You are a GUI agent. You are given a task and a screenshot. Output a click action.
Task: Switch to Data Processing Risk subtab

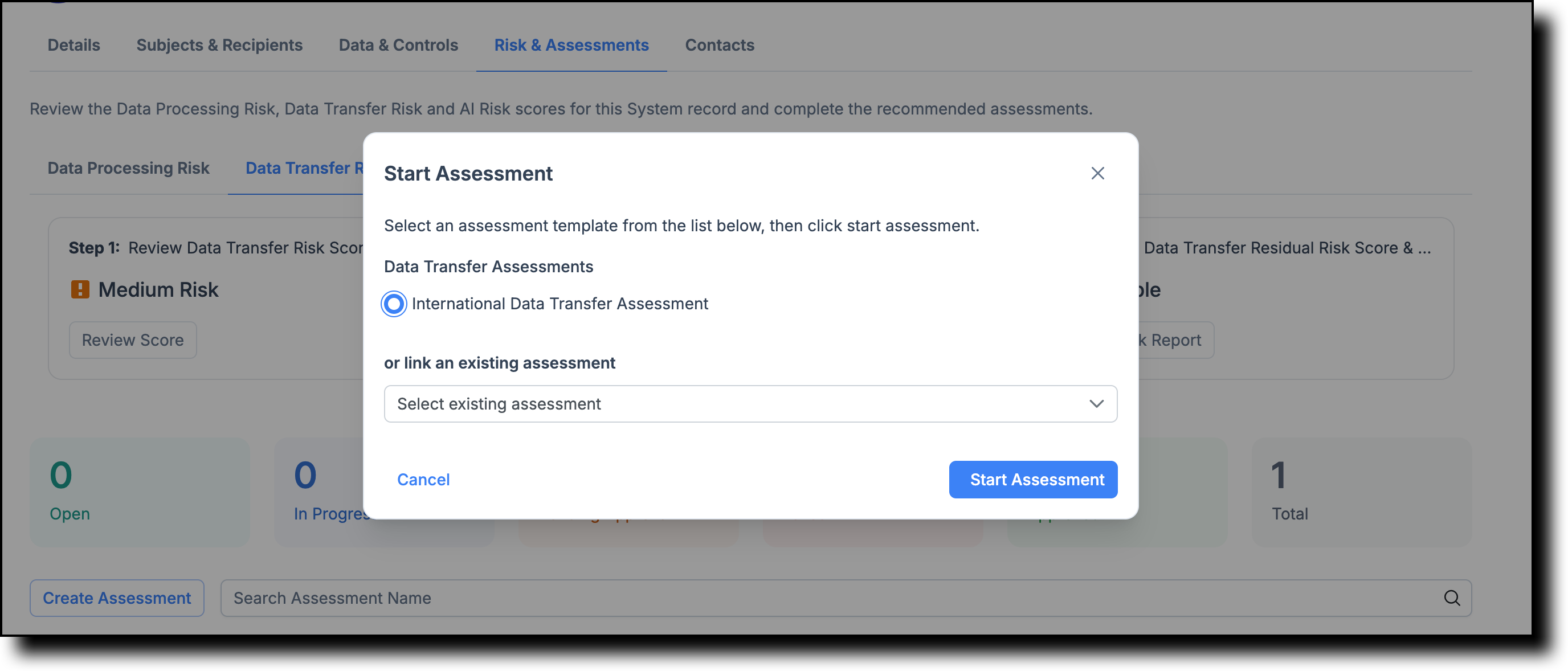[128, 168]
